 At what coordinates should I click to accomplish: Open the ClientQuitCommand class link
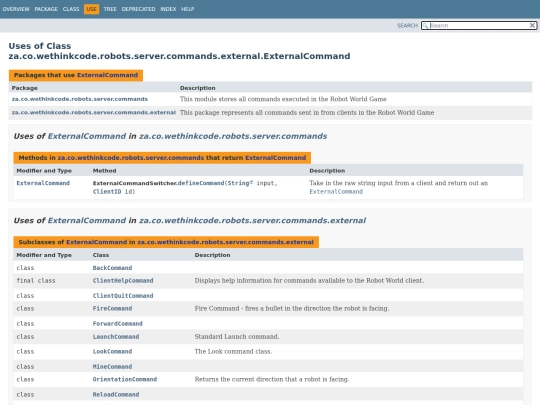(x=123, y=296)
